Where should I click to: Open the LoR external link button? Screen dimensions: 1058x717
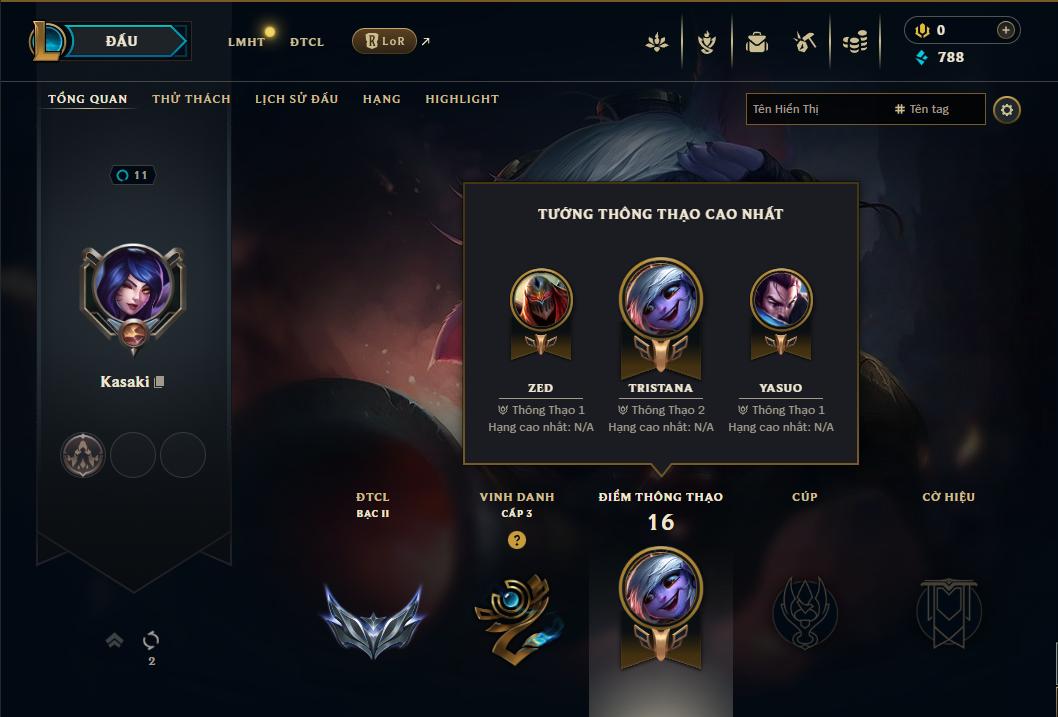click(385, 41)
